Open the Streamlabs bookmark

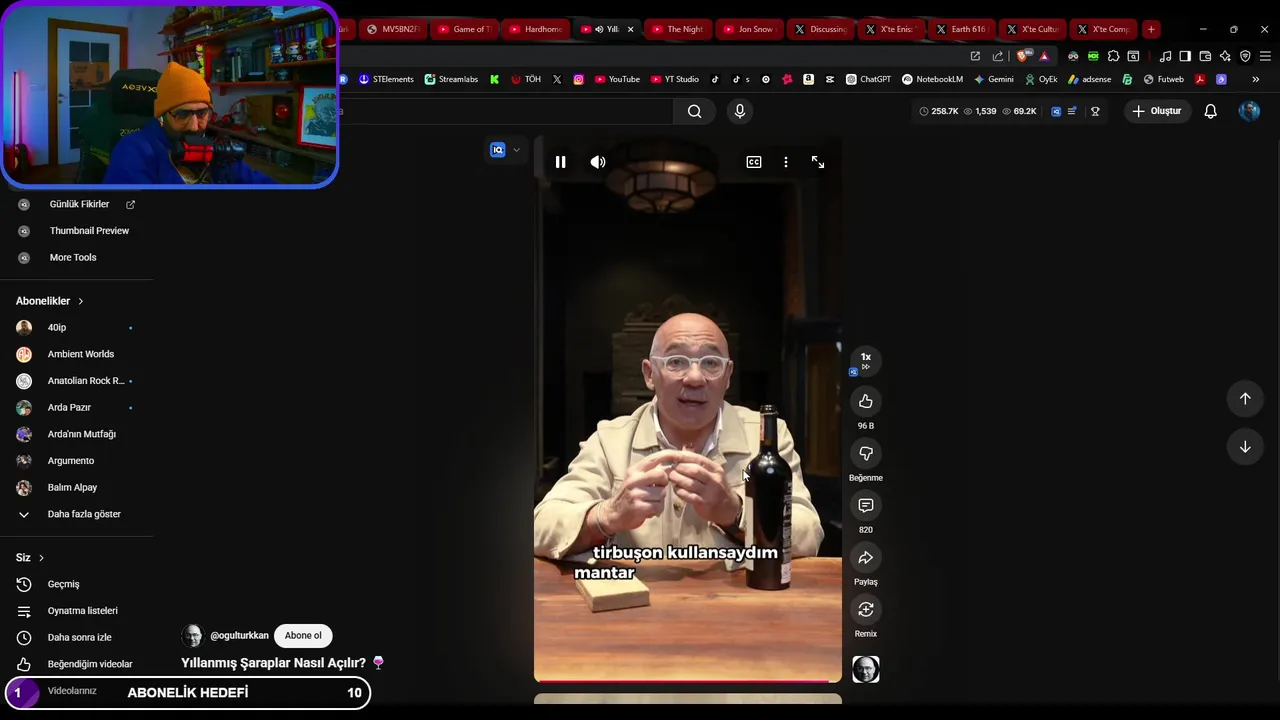[452, 79]
